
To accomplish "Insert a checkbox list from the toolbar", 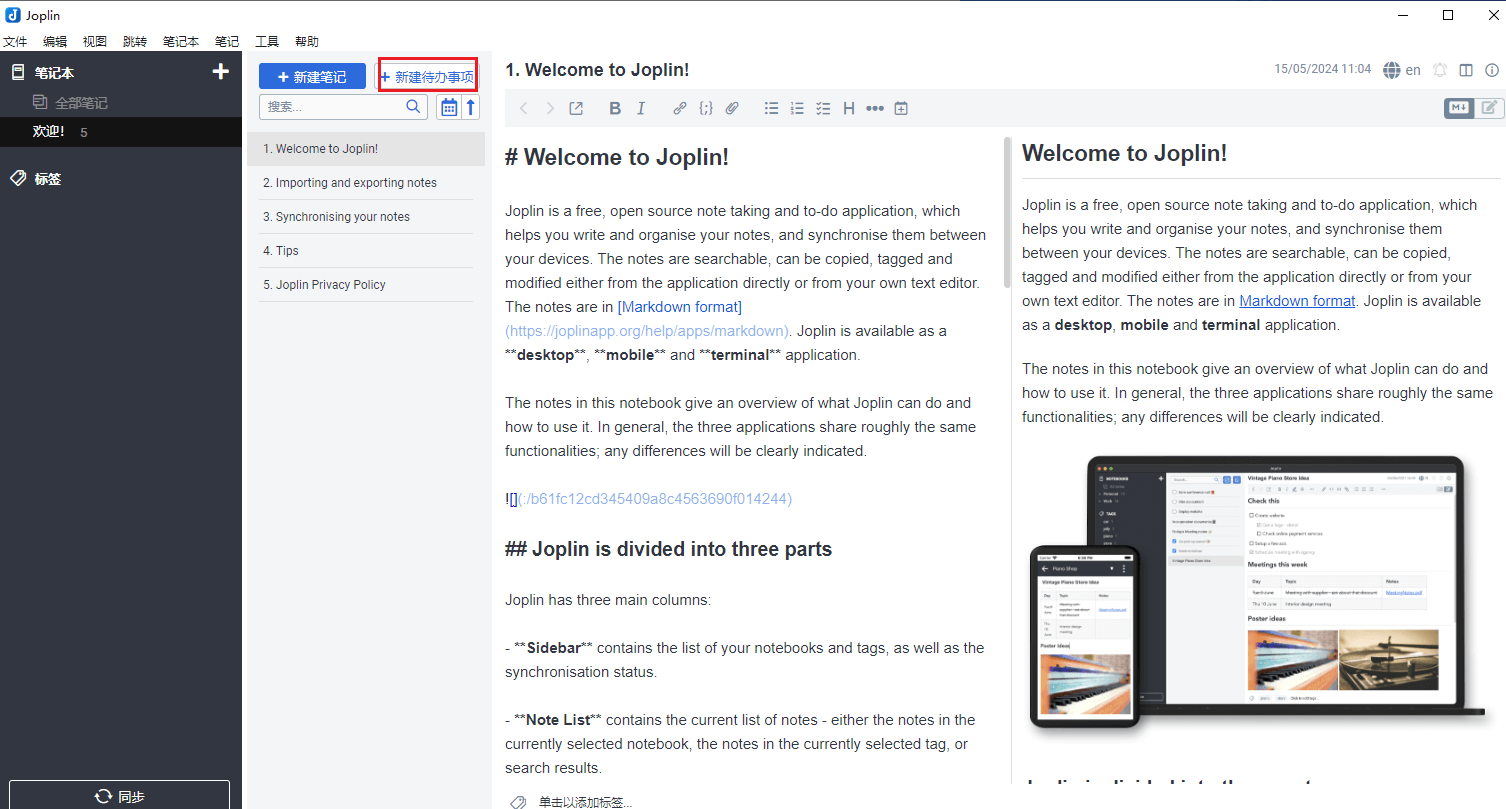I will click(x=823, y=109).
